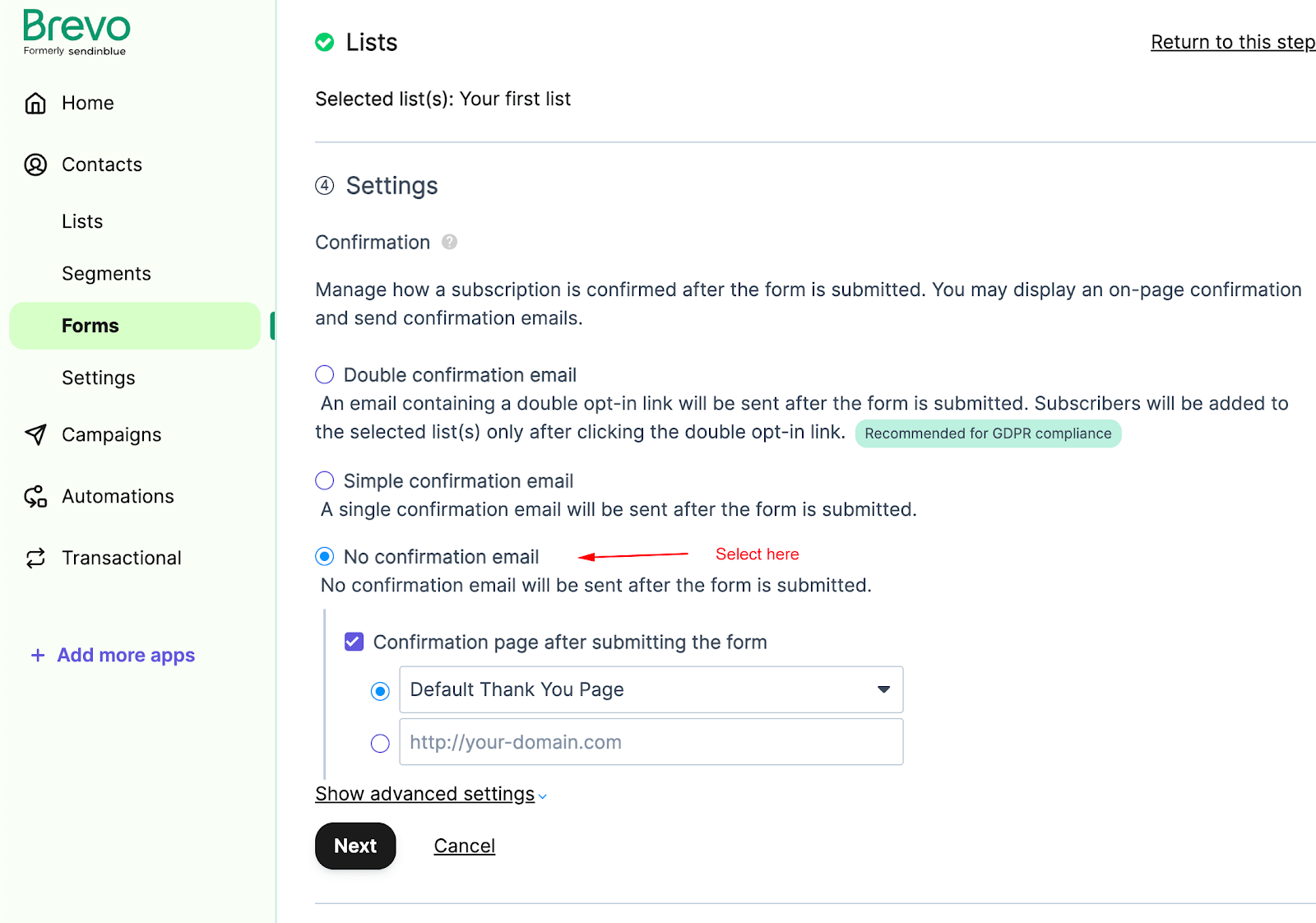
Task: Select Simple confirmation email radio
Action: 325,480
